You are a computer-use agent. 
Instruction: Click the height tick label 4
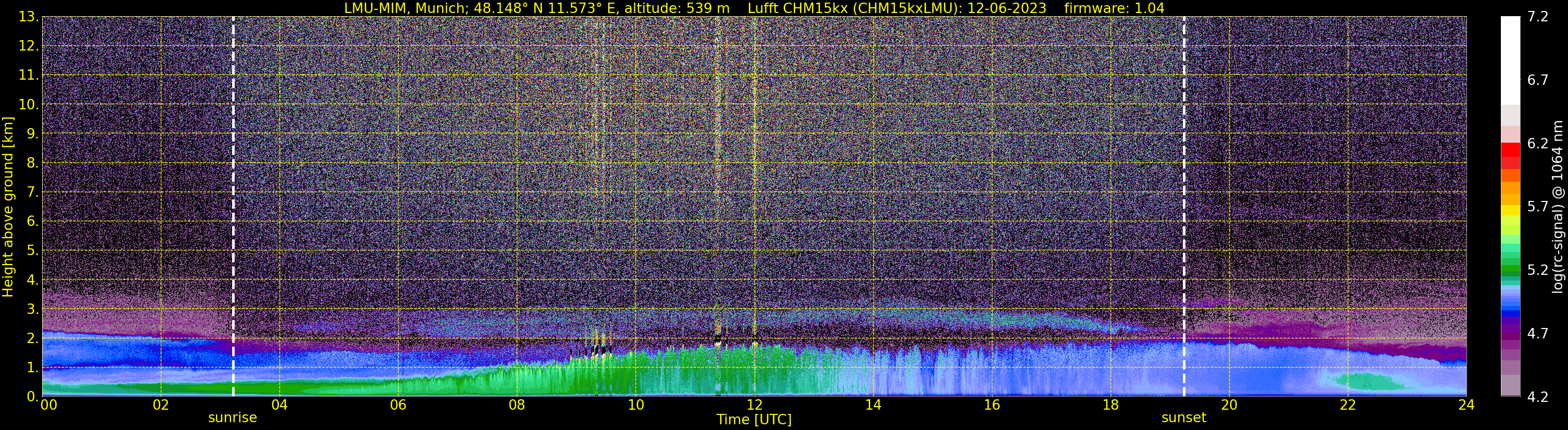click(x=33, y=280)
